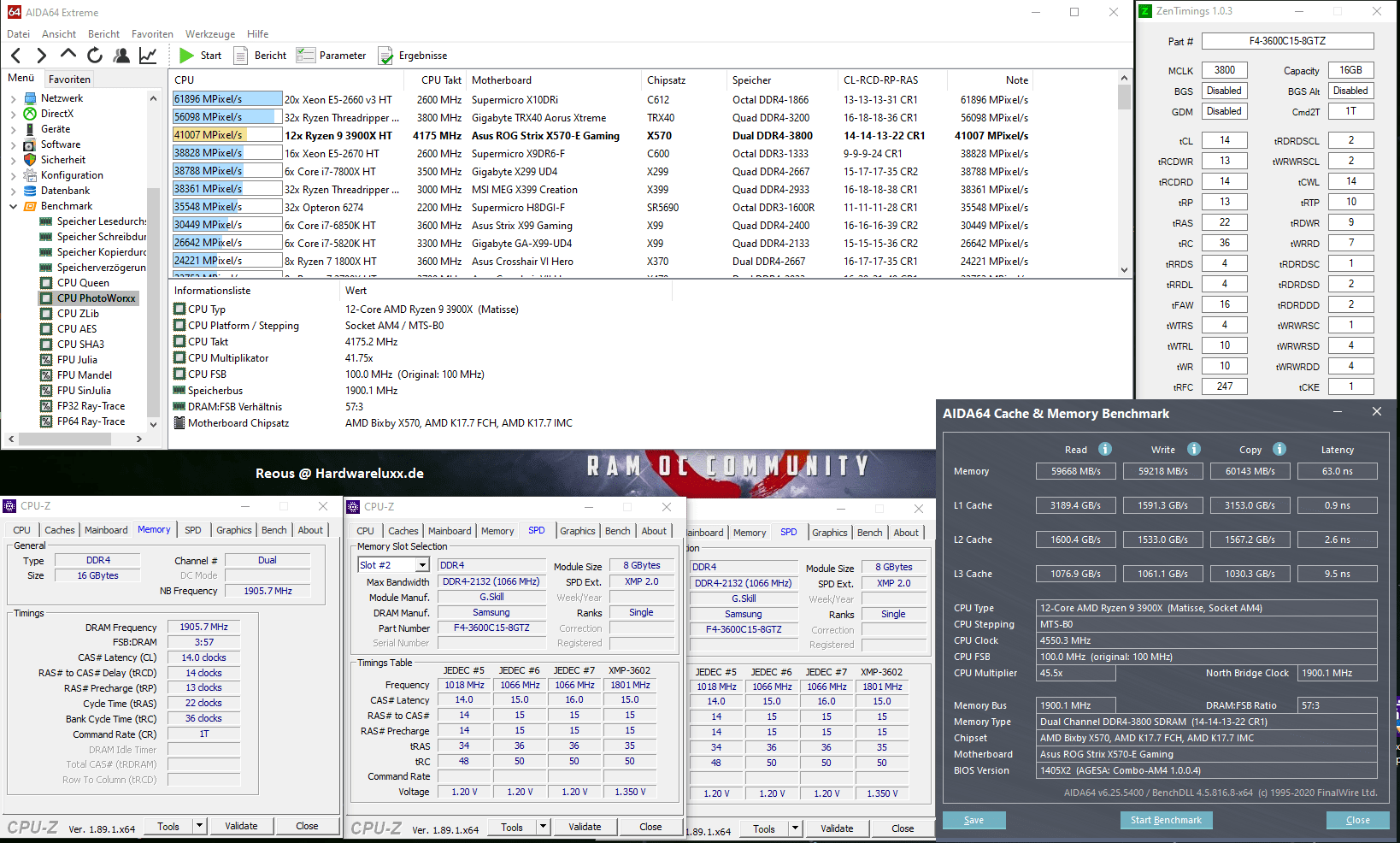
Task: Refresh the AIDA64 page with the circular arrow
Action: [x=95, y=56]
